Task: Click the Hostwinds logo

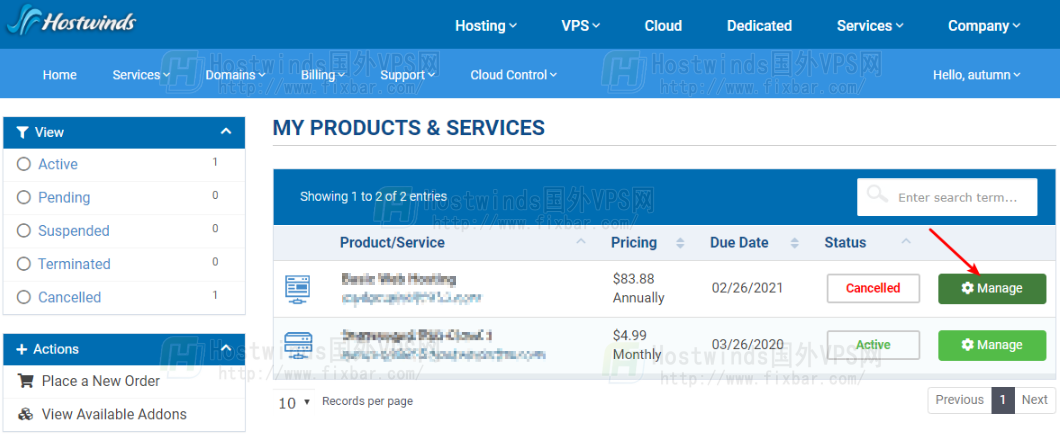Action: pyautogui.click(x=71, y=20)
